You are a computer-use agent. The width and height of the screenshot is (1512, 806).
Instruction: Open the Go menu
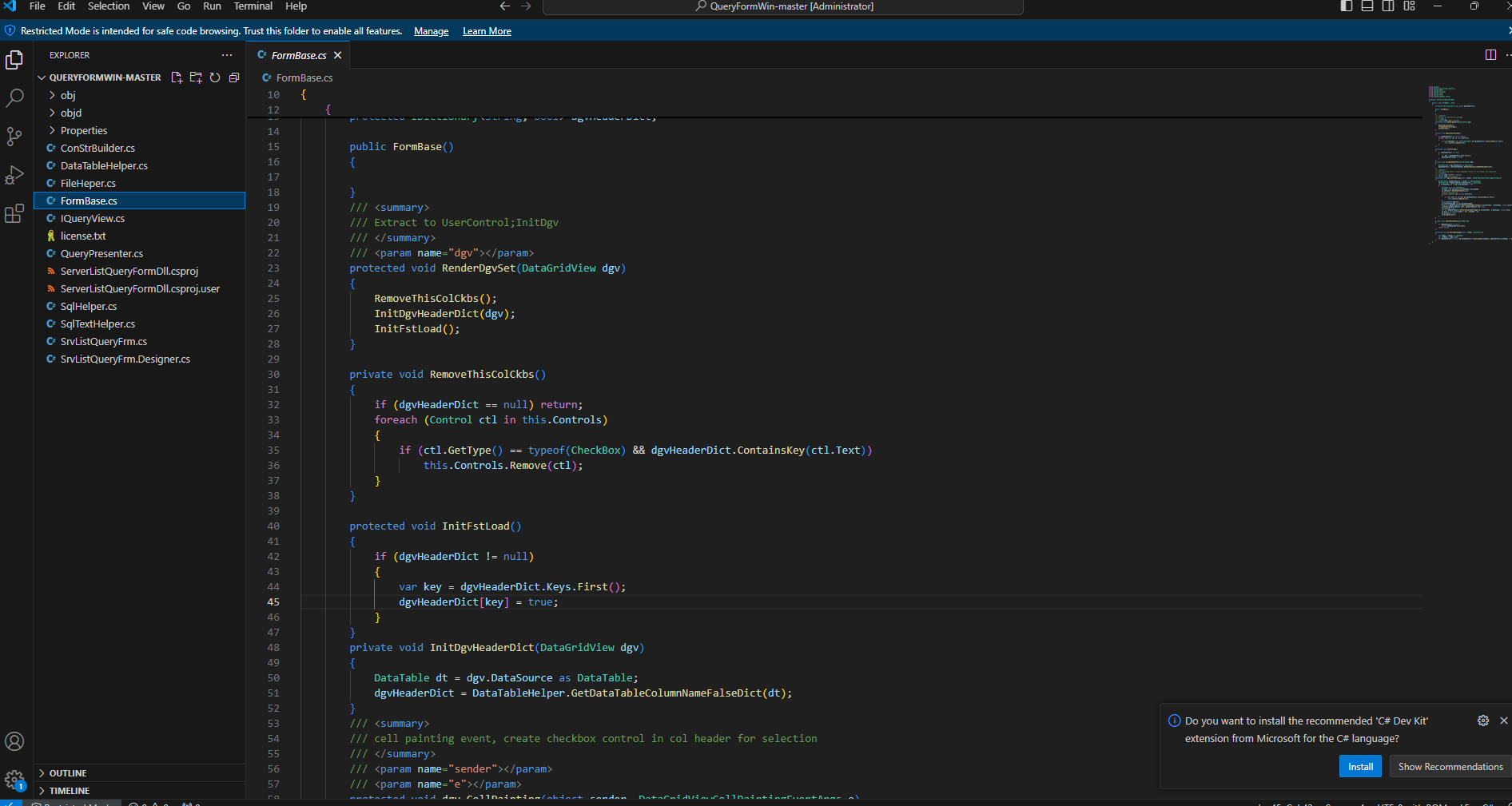tap(184, 6)
